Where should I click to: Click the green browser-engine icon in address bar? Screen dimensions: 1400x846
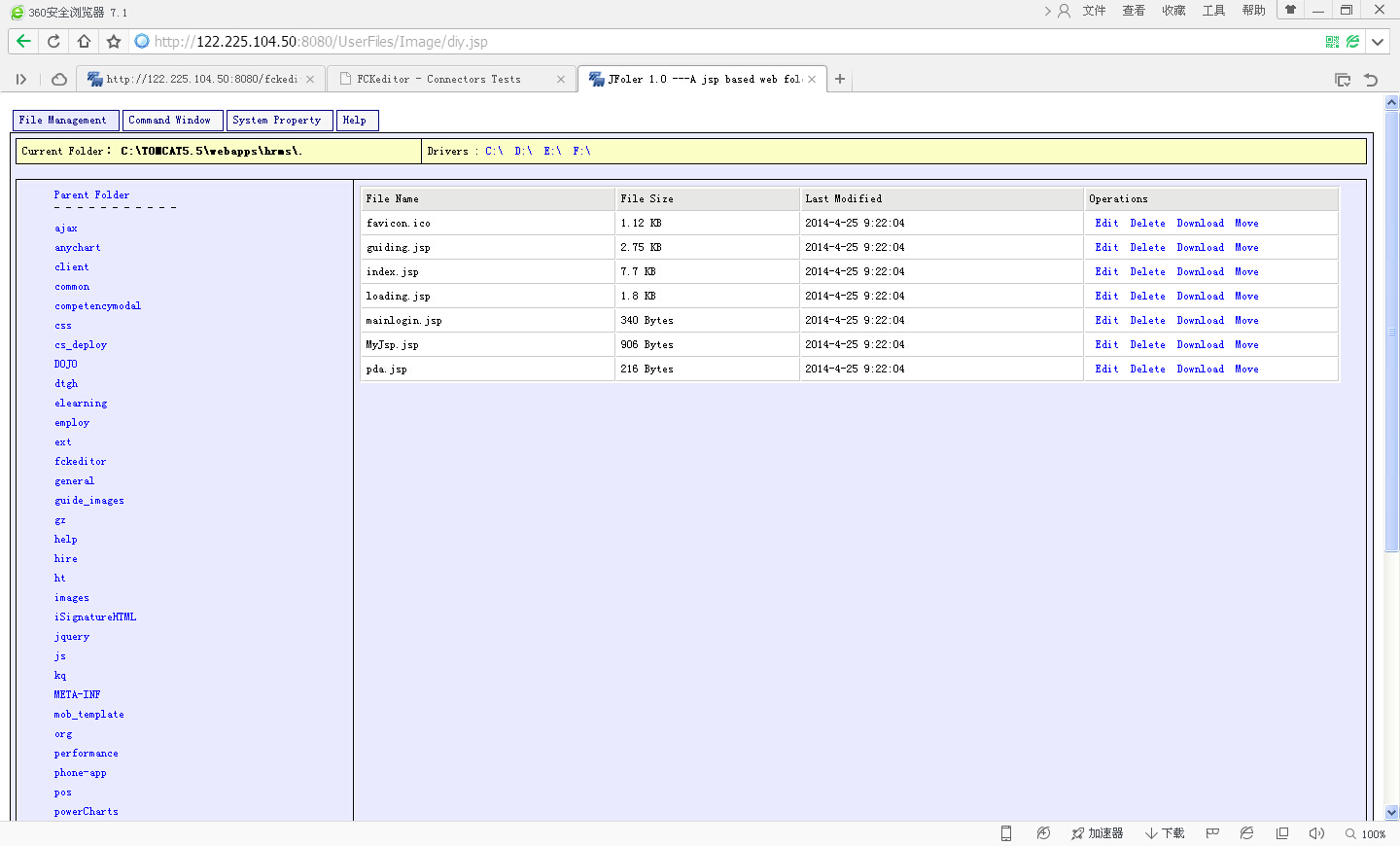click(x=1352, y=42)
